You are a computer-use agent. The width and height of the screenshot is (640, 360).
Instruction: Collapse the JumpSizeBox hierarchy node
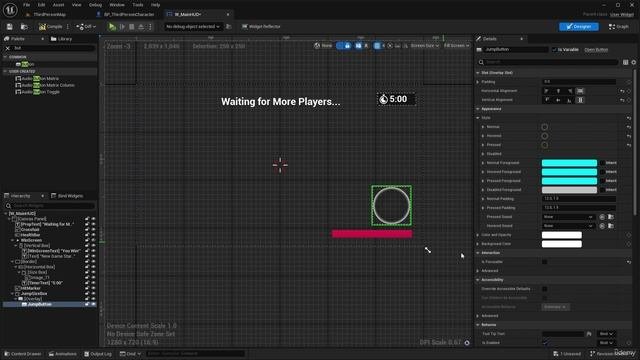click(13, 293)
